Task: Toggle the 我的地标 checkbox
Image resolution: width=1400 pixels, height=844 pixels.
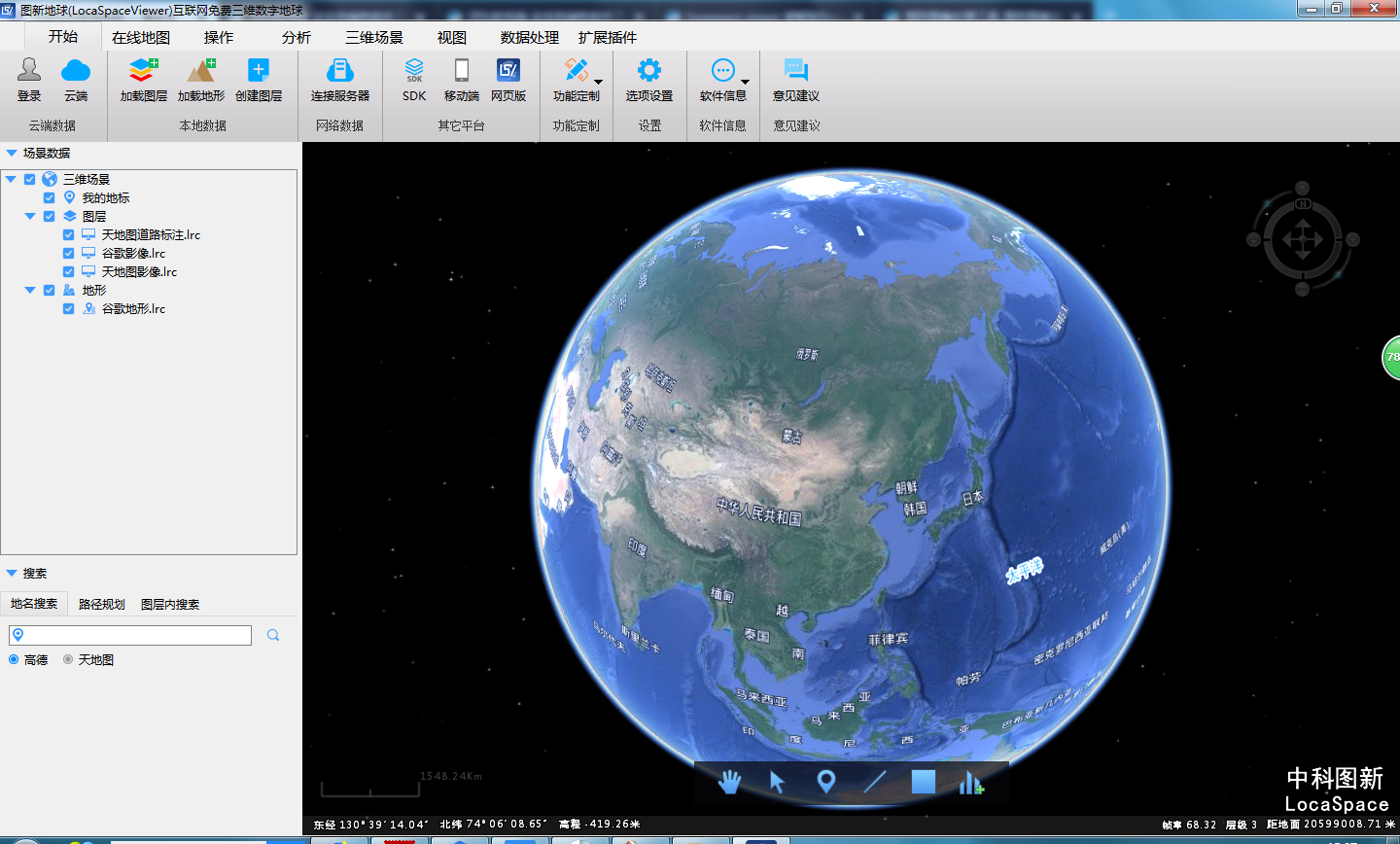Action: [50, 197]
